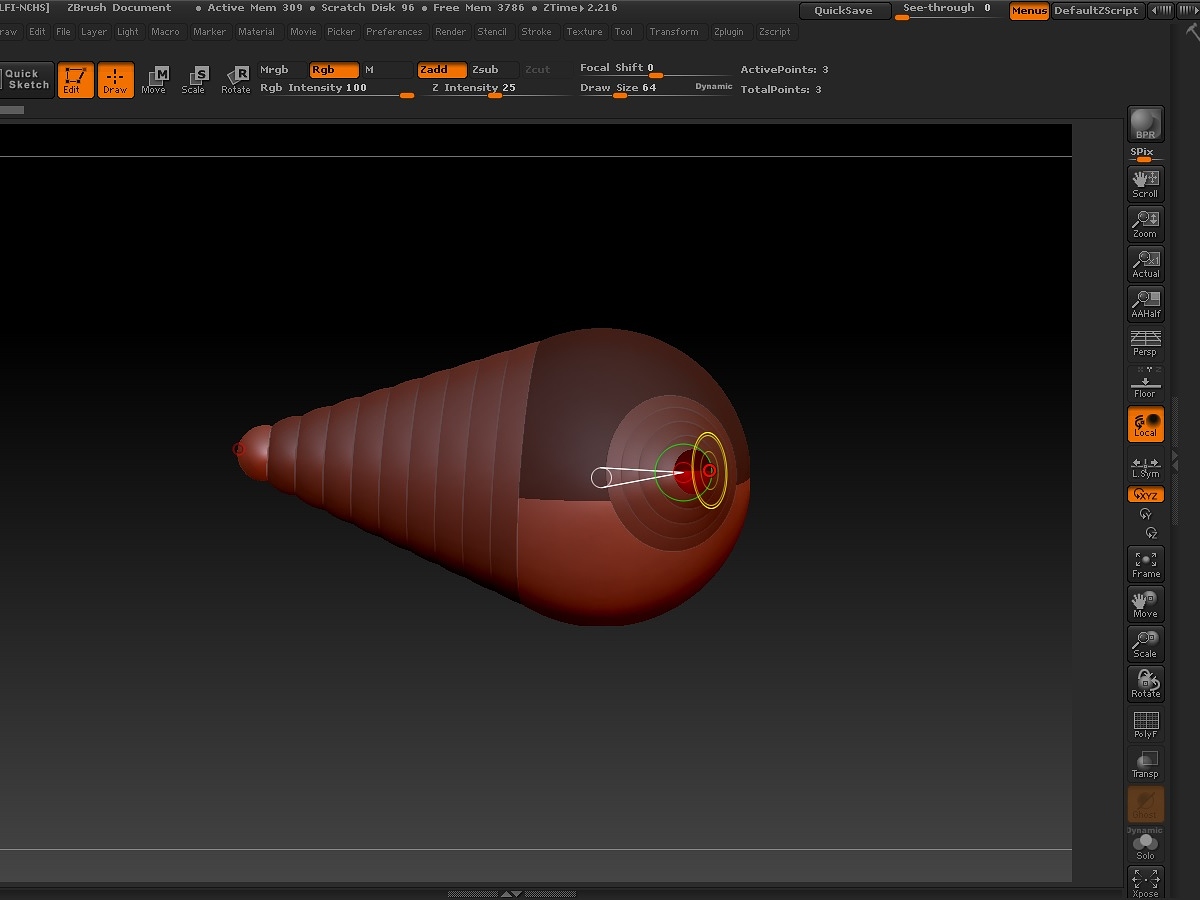The height and width of the screenshot is (900, 1200).
Task: Show PolyF wireframe on mesh
Action: click(x=1145, y=724)
